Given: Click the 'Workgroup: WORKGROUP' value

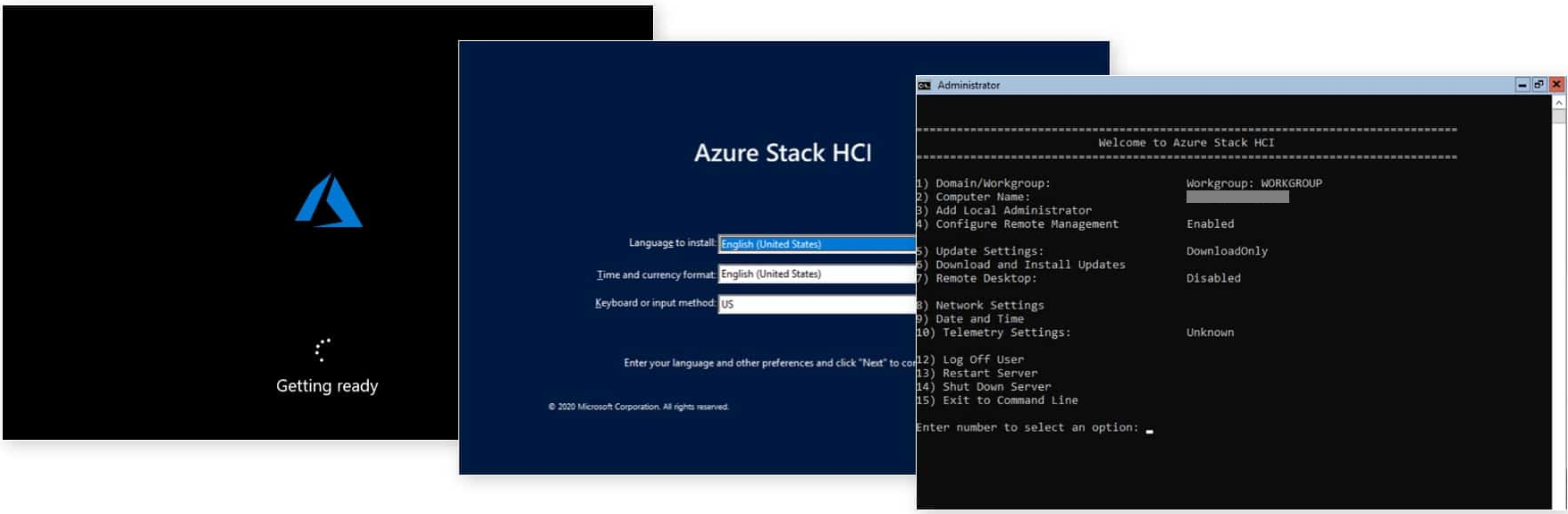Looking at the screenshot, I should point(1254,183).
